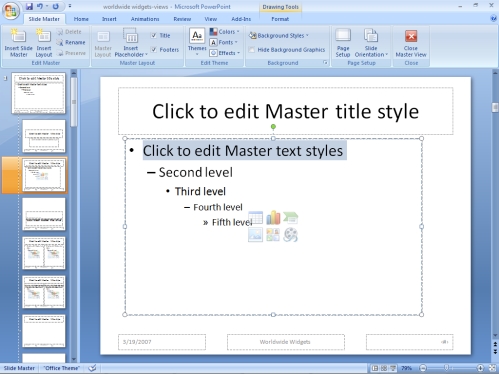Viewport: 499px width, 374px height.
Task: Open the Background Styles dropdown
Action: [279, 35]
